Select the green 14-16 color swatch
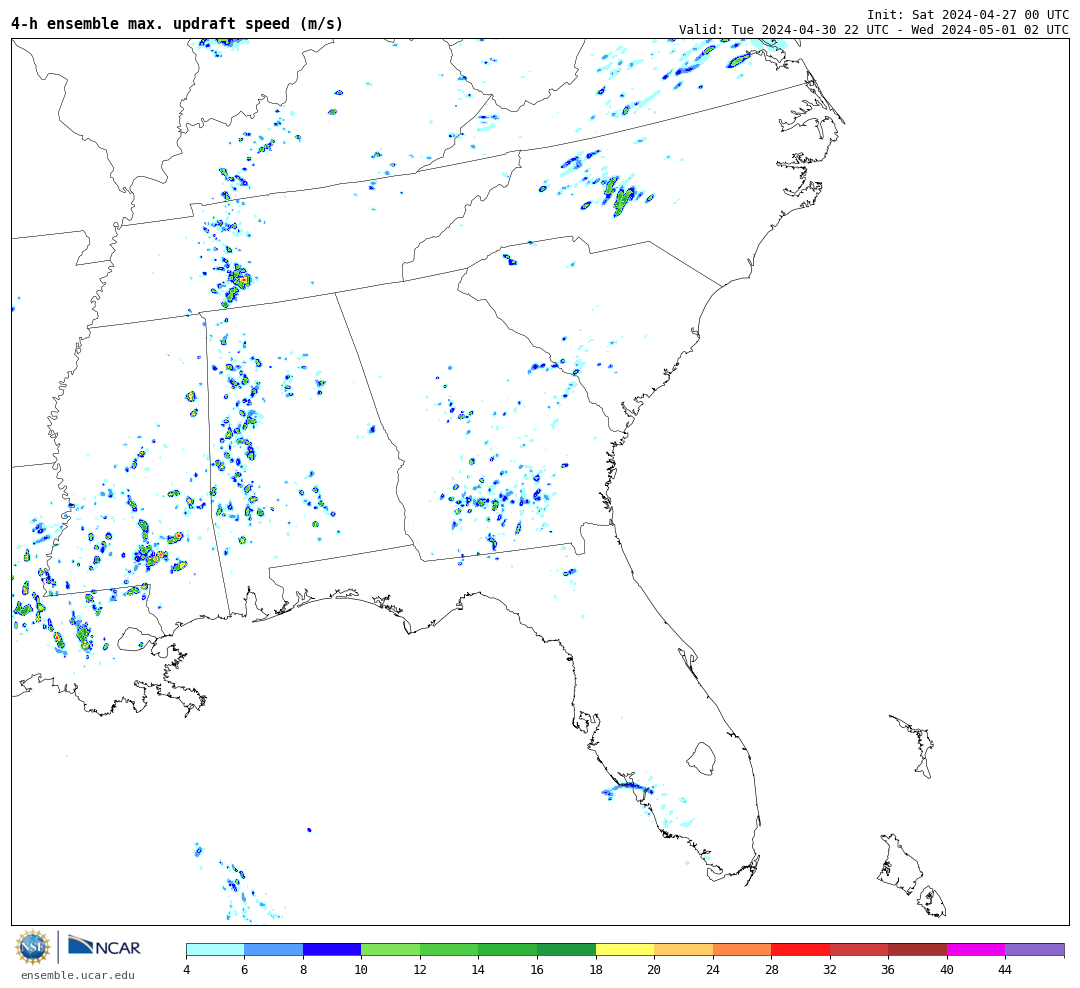 tap(508, 950)
